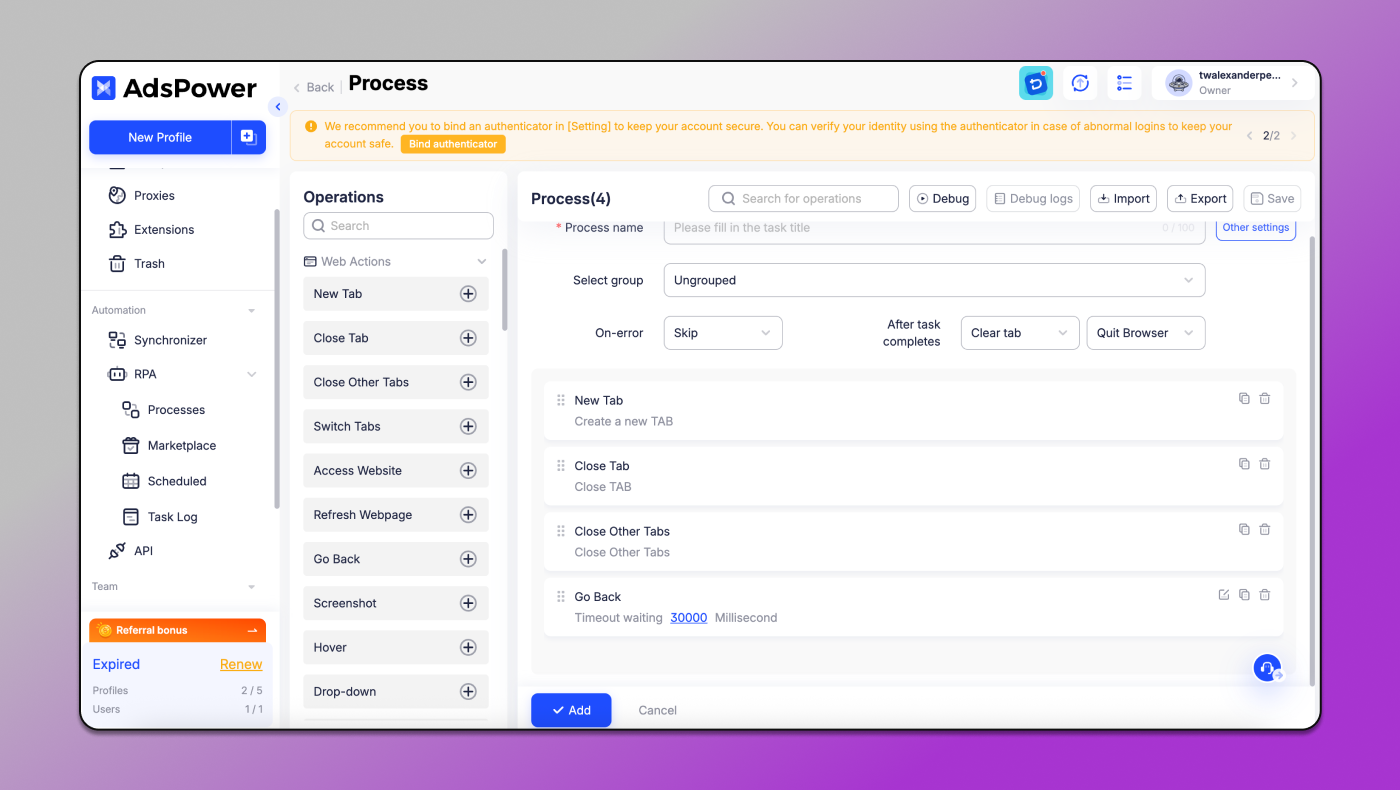Collapse the Web Actions section
Image resolution: width=1400 pixels, height=790 pixels.
(x=481, y=261)
